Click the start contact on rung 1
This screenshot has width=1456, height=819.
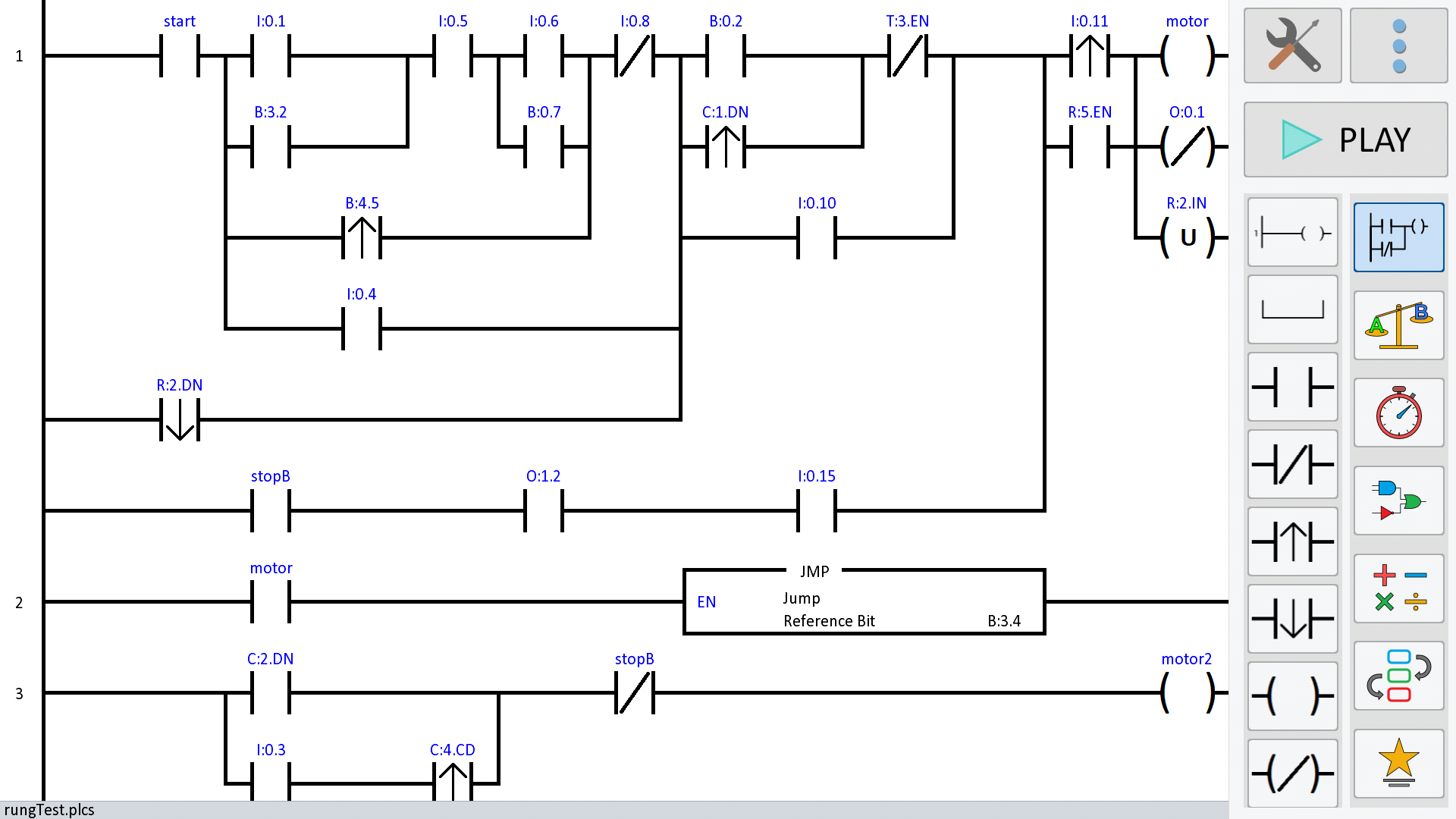coord(180,55)
